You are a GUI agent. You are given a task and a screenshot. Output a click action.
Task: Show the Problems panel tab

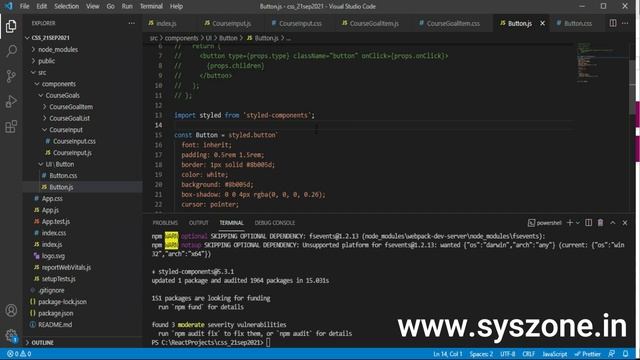pos(165,223)
